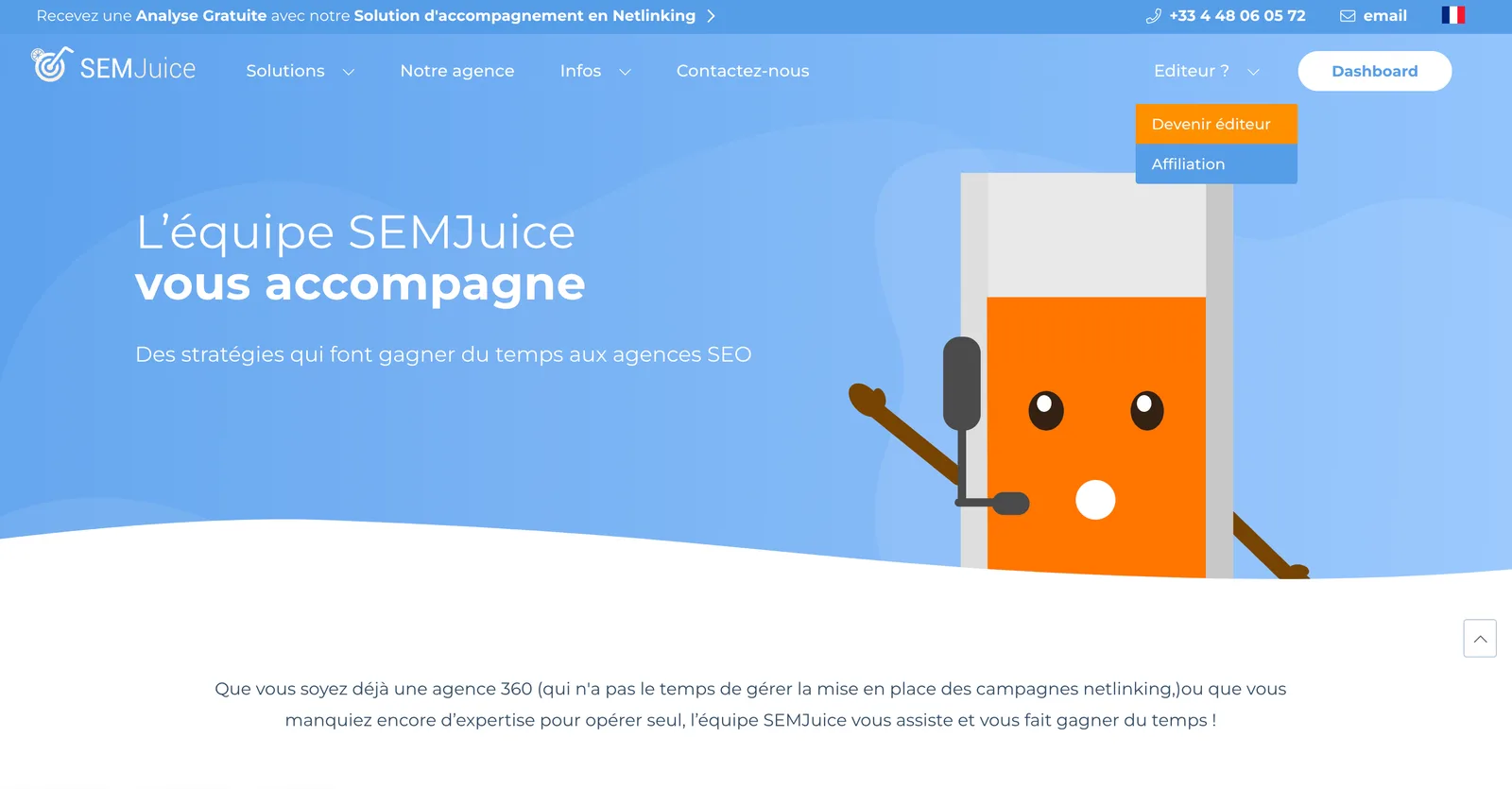Open the Solutions menu
The height and width of the screenshot is (789, 1512).
coord(285,71)
